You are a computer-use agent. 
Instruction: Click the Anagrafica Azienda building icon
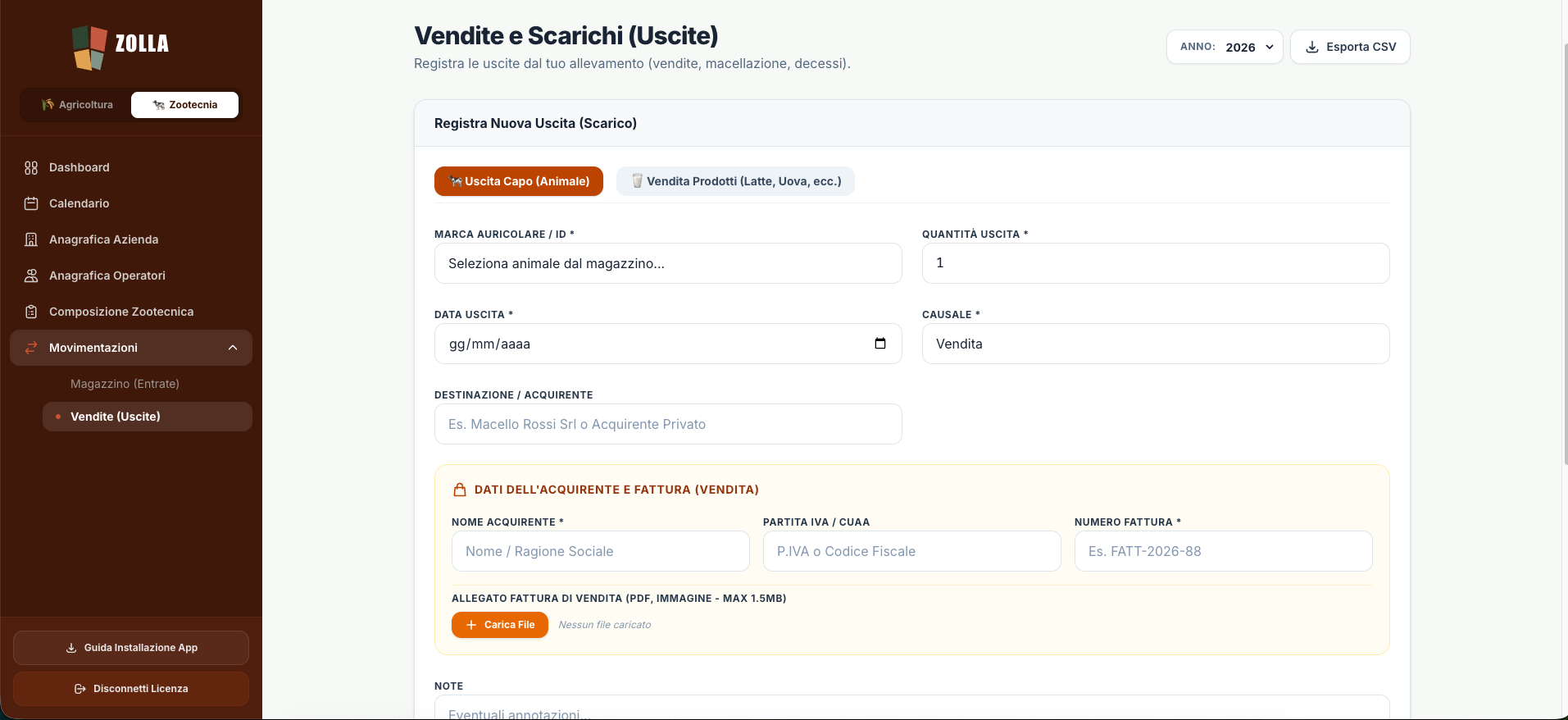point(31,239)
